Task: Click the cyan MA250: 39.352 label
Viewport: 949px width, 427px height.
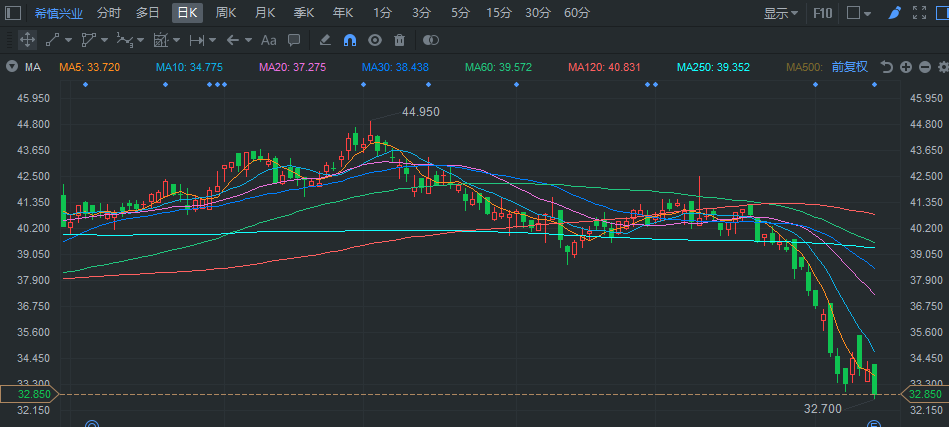Action: click(714, 67)
